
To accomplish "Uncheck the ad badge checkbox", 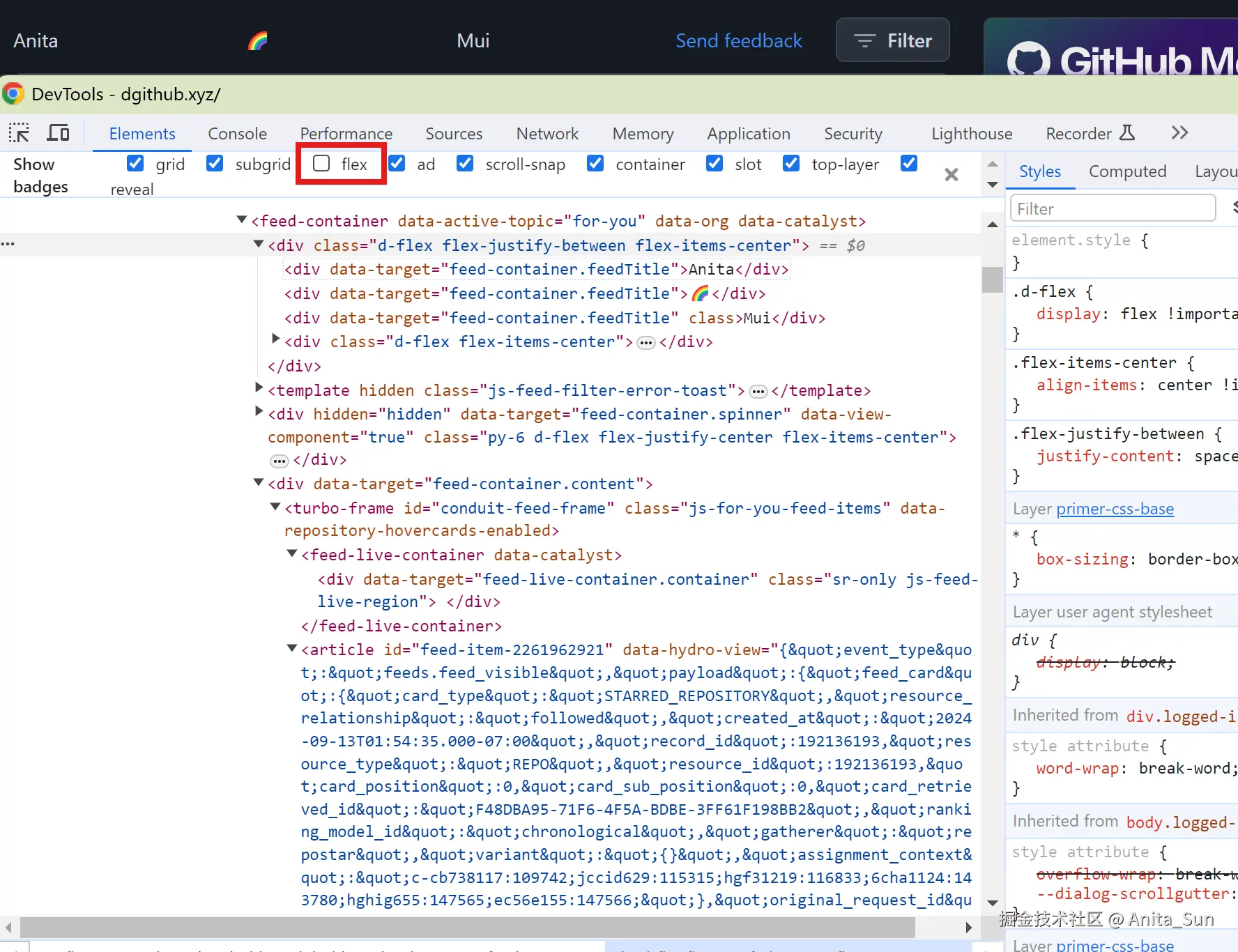I will (x=397, y=163).
